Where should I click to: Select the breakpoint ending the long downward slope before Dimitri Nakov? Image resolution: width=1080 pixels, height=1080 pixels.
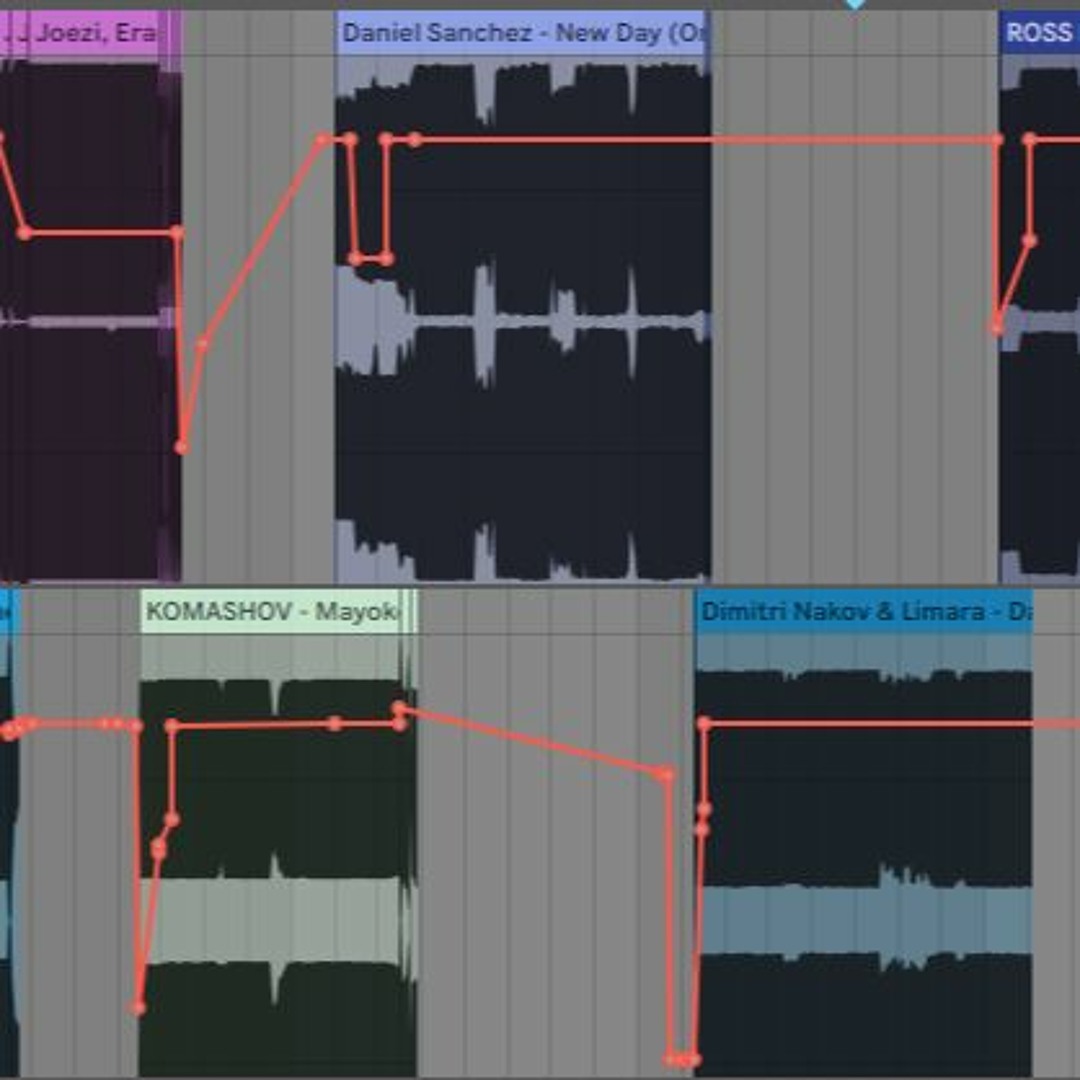point(665,774)
